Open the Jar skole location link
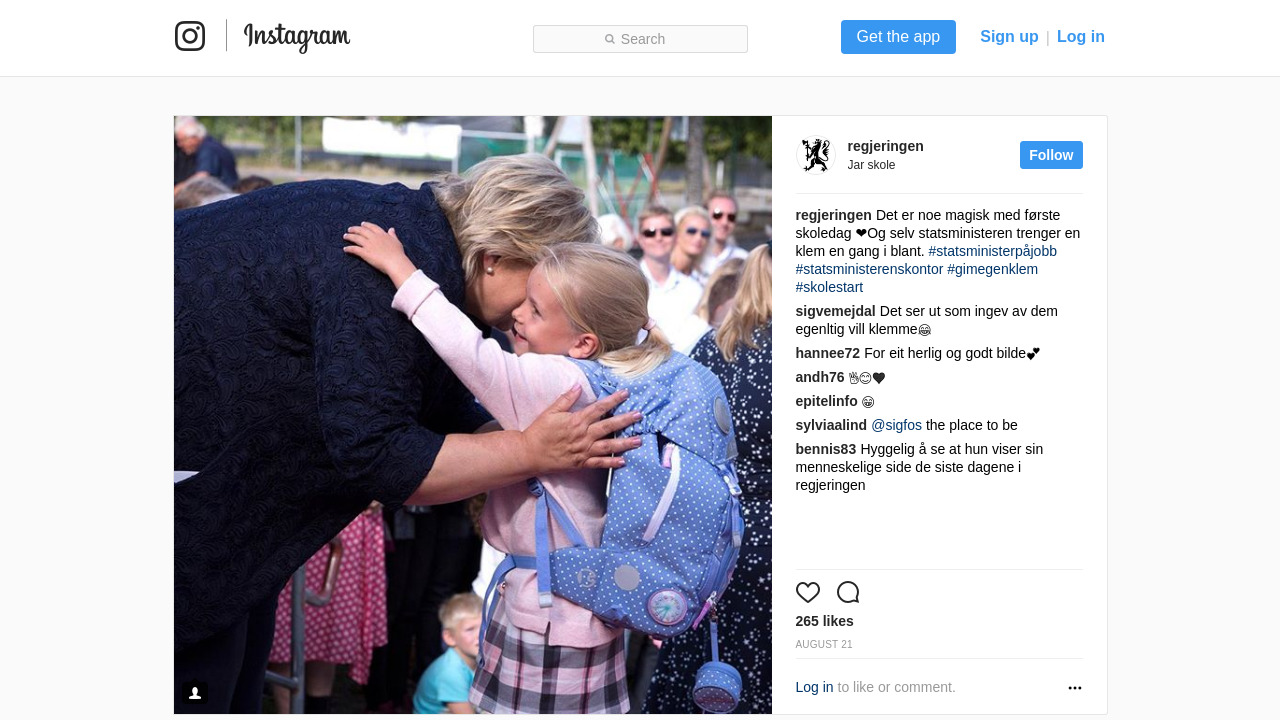The image size is (1280, 720). click(872, 165)
